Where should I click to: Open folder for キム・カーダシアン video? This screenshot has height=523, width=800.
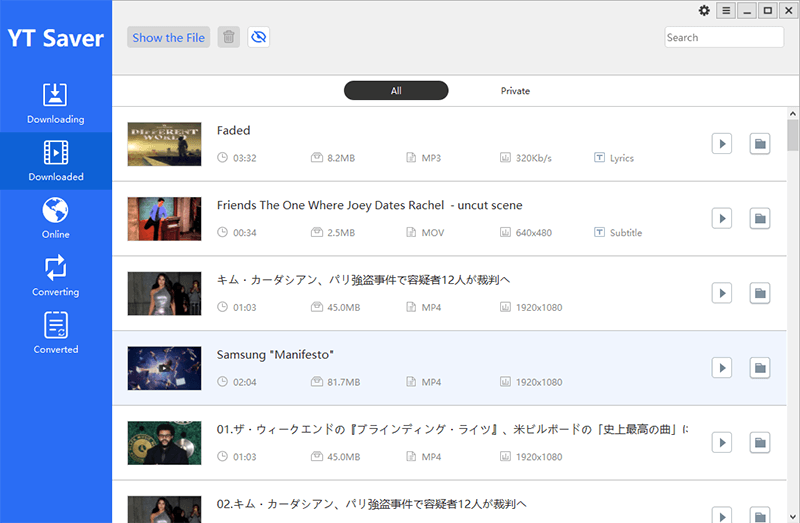tap(760, 293)
